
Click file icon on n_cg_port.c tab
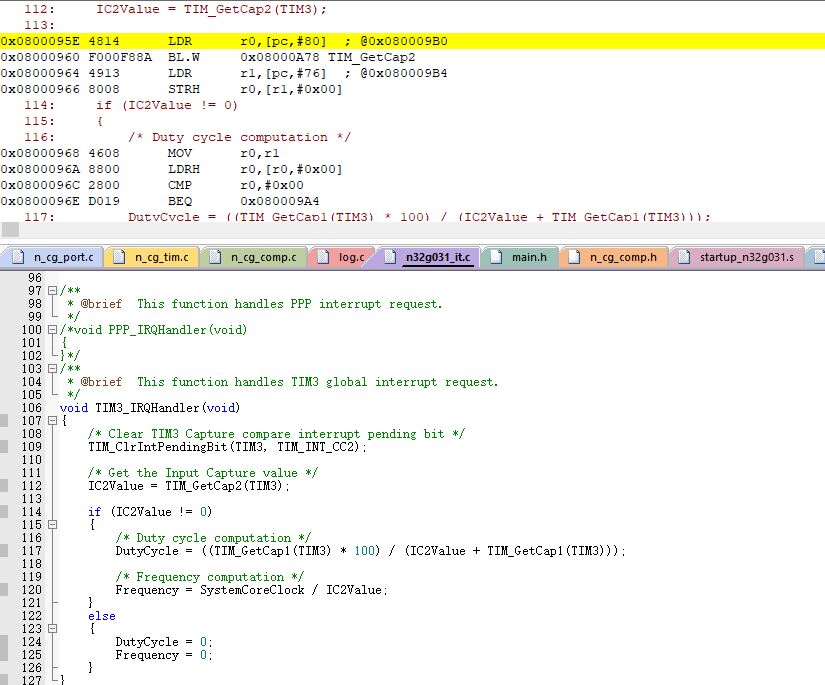[x=18, y=257]
